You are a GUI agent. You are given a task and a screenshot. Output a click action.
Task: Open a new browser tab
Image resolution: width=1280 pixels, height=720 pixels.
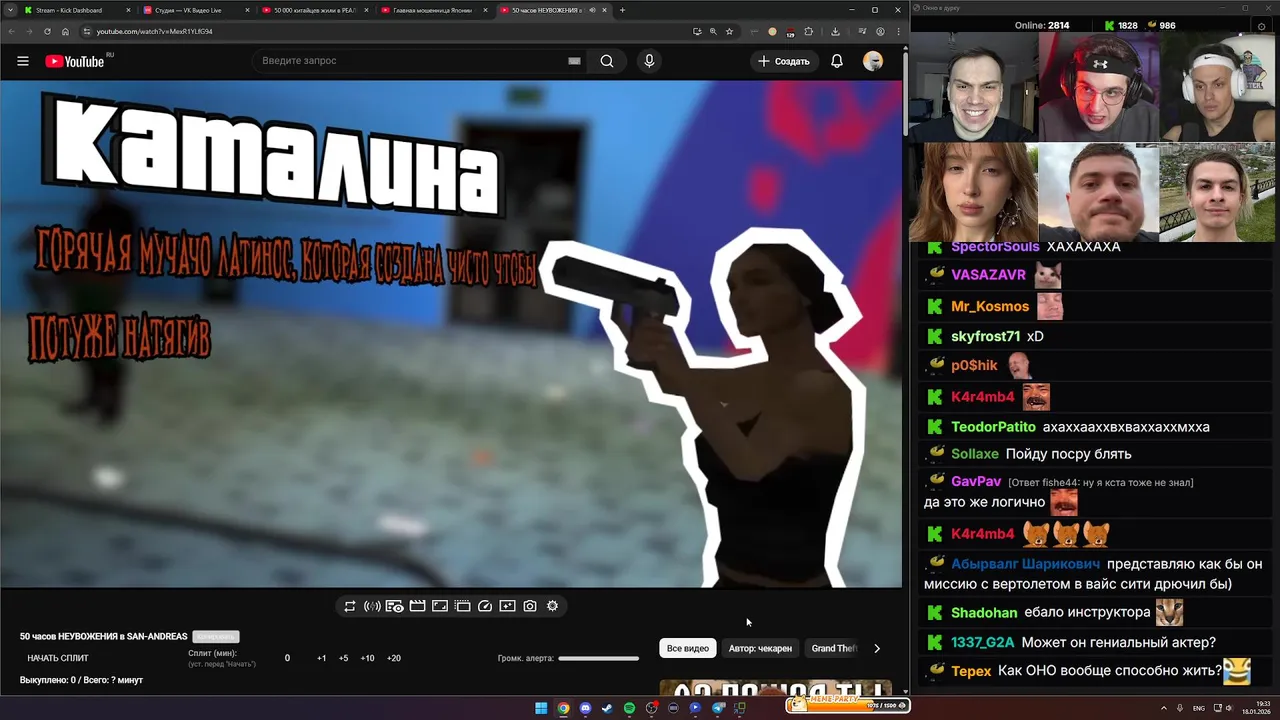(622, 10)
